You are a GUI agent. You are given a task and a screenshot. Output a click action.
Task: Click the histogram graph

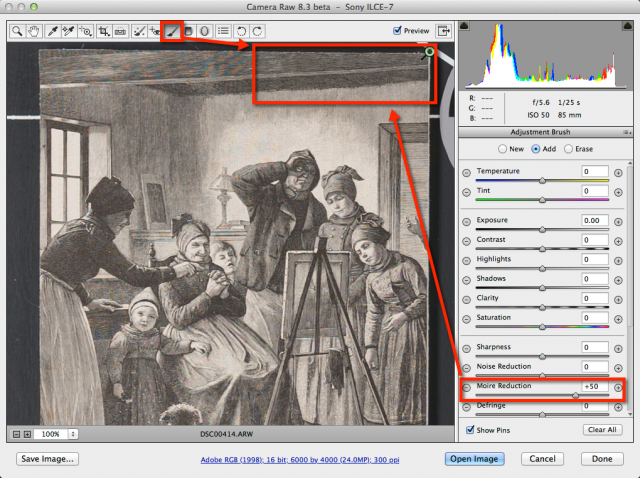pyautogui.click(x=546, y=56)
